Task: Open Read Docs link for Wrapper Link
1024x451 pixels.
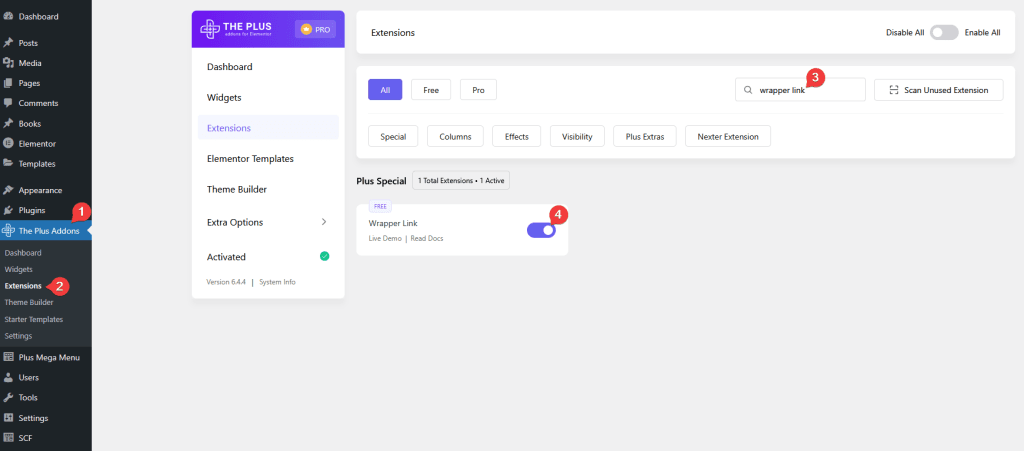Action: (x=427, y=239)
